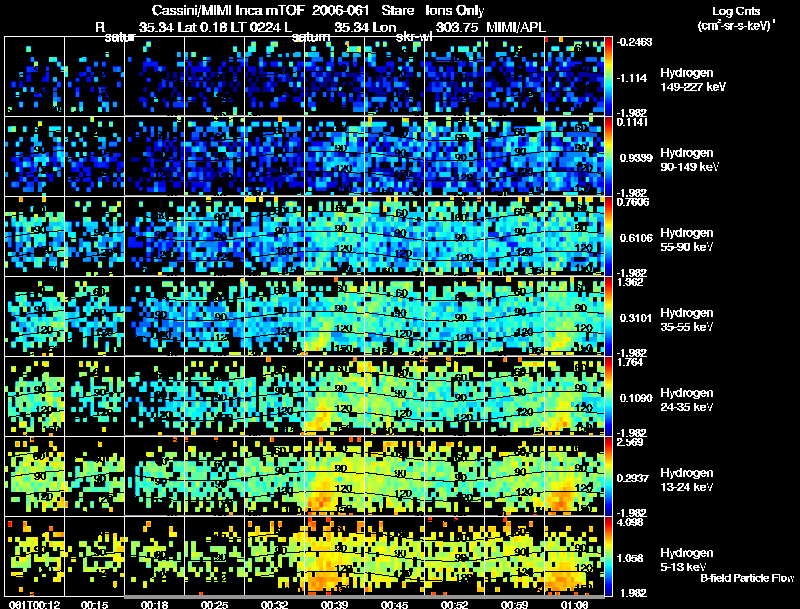Click the Log Cnts units heading
The height and width of the screenshot is (609, 800).
pyautogui.click(x=736, y=18)
